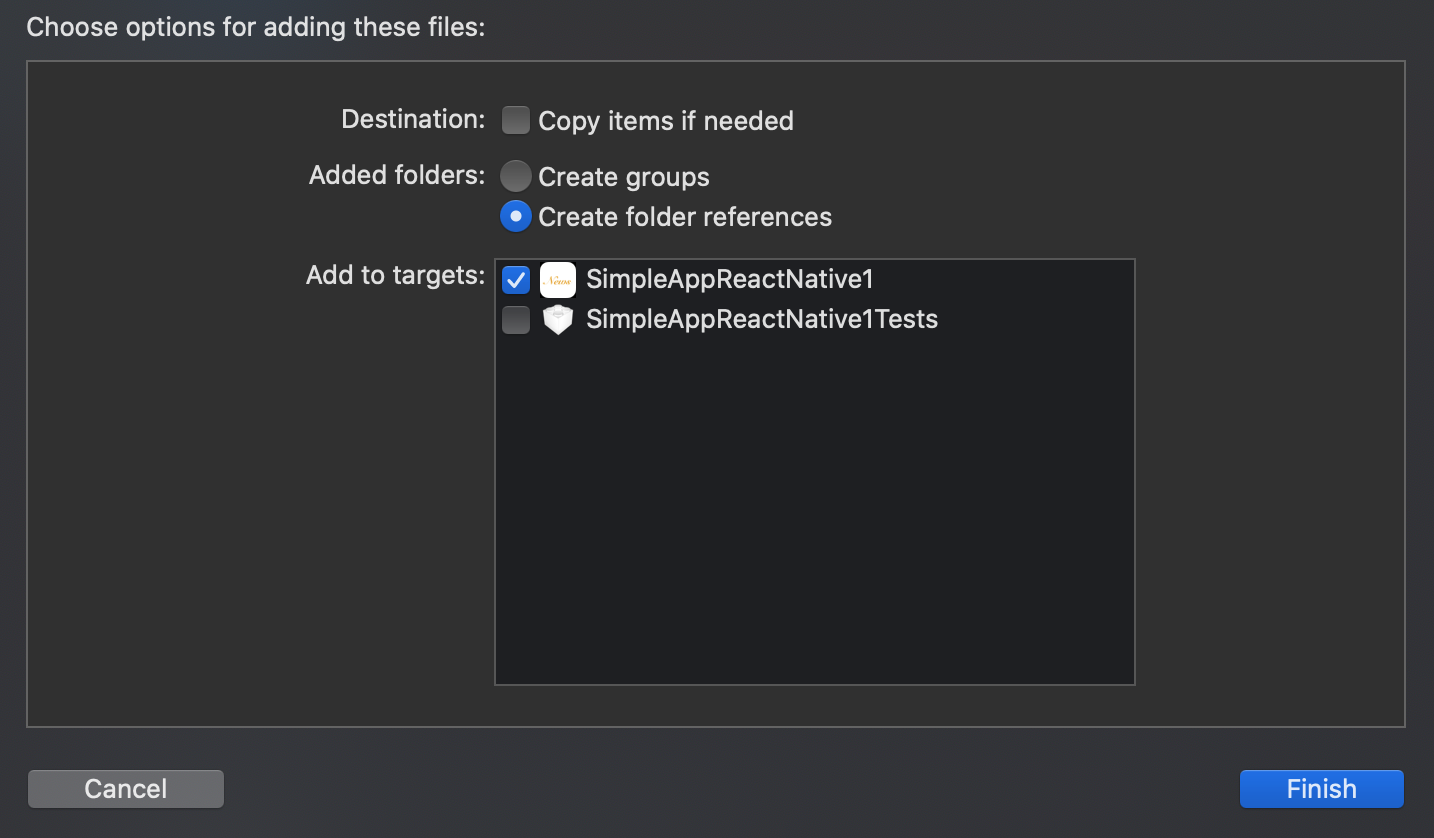Click the "Copy items if needed" label text
Screen dimensions: 1434x838
click(x=665, y=121)
